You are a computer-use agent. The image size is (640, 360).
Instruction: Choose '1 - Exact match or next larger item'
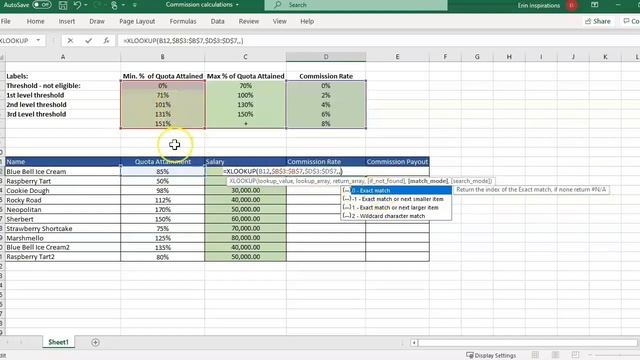tap(397, 207)
